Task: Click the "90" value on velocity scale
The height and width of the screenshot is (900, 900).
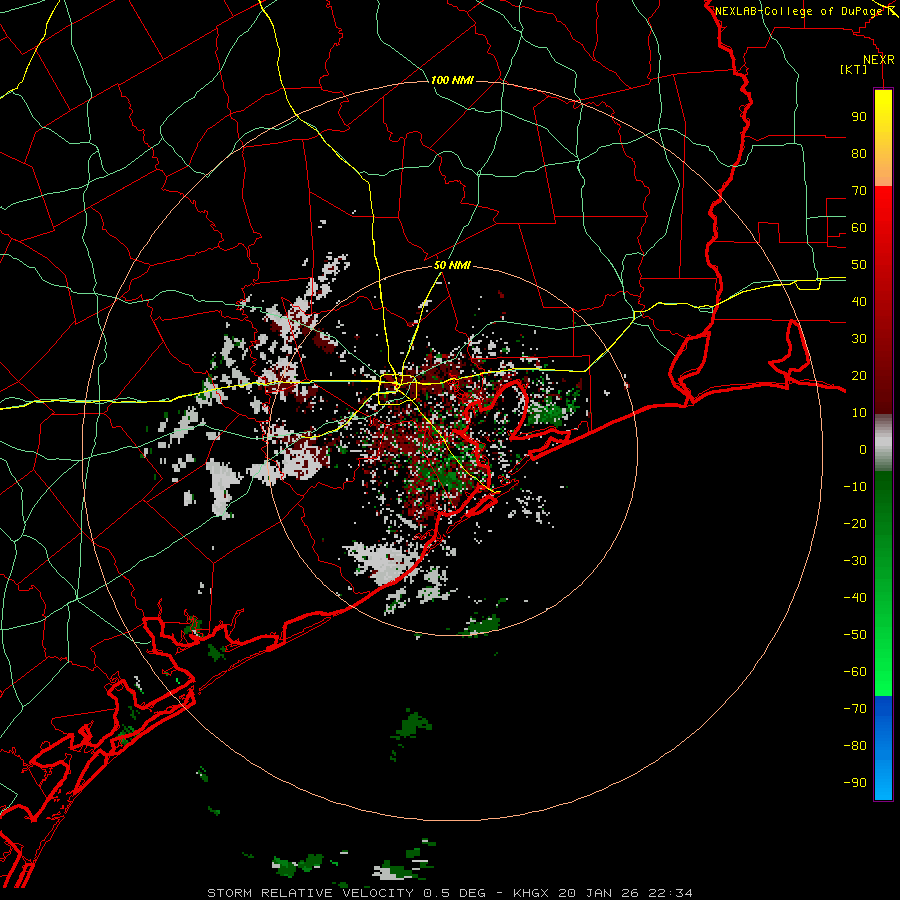Action: 859,117
